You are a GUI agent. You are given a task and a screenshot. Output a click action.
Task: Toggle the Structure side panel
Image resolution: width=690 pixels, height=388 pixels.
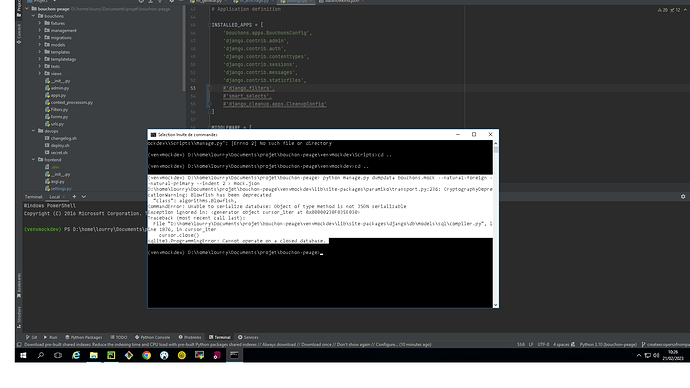click(19, 317)
